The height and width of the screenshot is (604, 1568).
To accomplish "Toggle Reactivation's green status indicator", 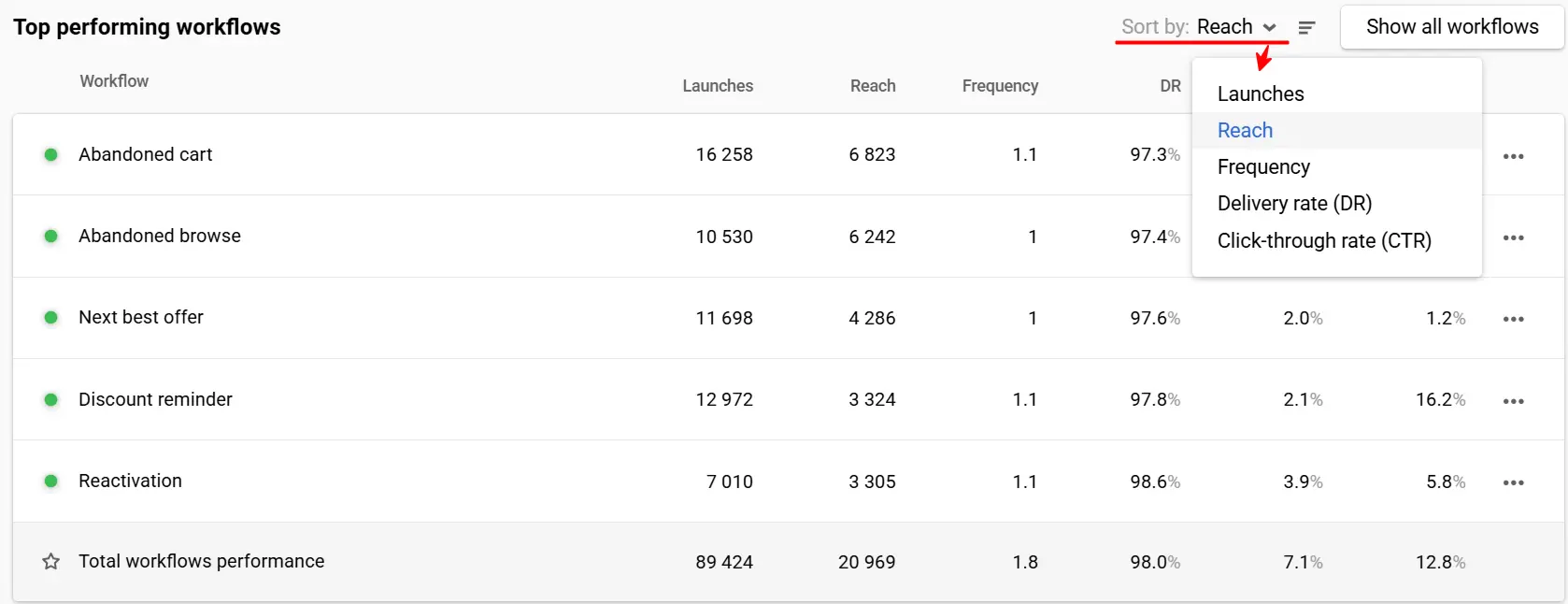I will point(51,481).
